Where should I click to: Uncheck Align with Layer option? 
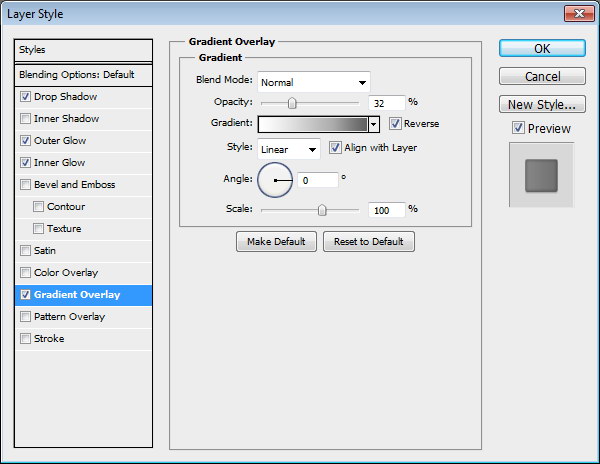click(x=335, y=148)
